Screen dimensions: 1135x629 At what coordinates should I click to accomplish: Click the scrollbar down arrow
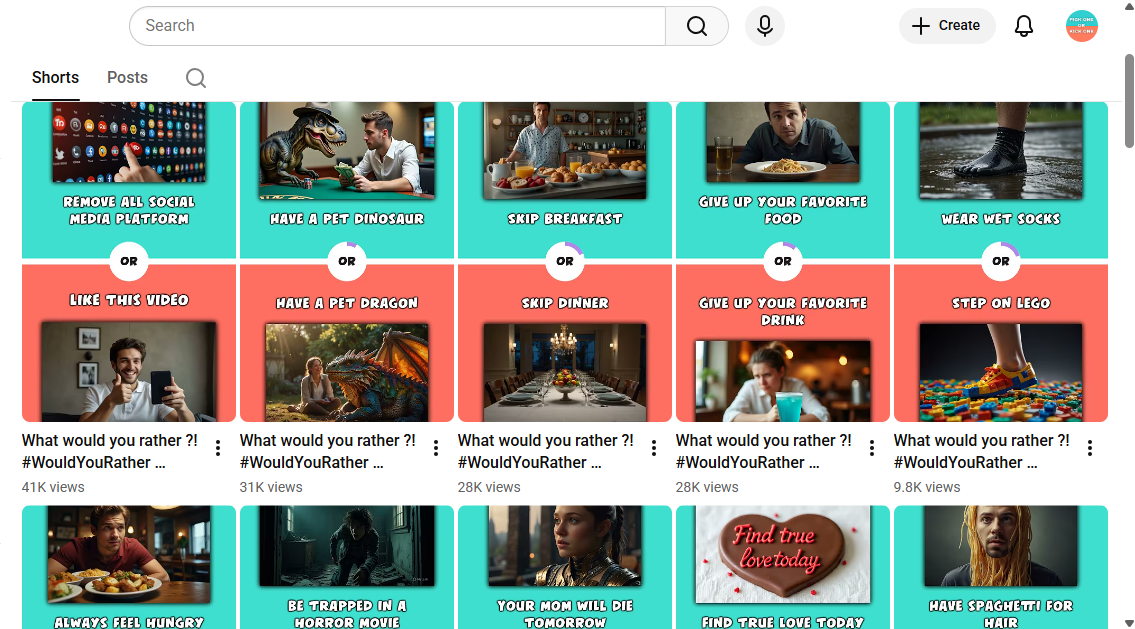click(1128, 622)
